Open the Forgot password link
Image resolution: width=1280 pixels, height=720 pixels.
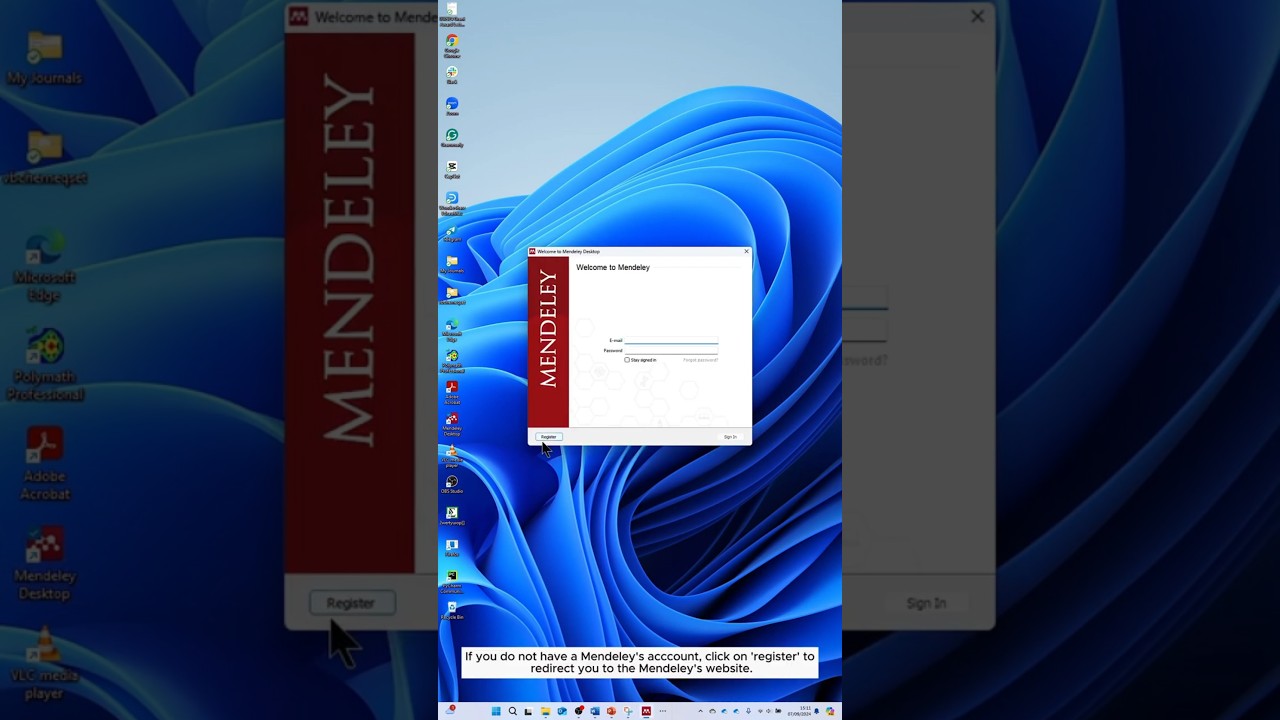coord(700,359)
